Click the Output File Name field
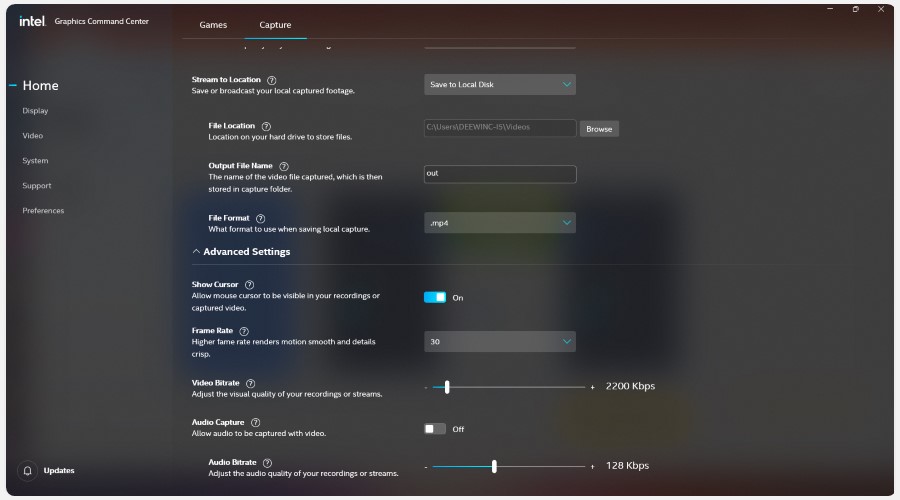This screenshot has height=500, width=900. click(x=500, y=174)
